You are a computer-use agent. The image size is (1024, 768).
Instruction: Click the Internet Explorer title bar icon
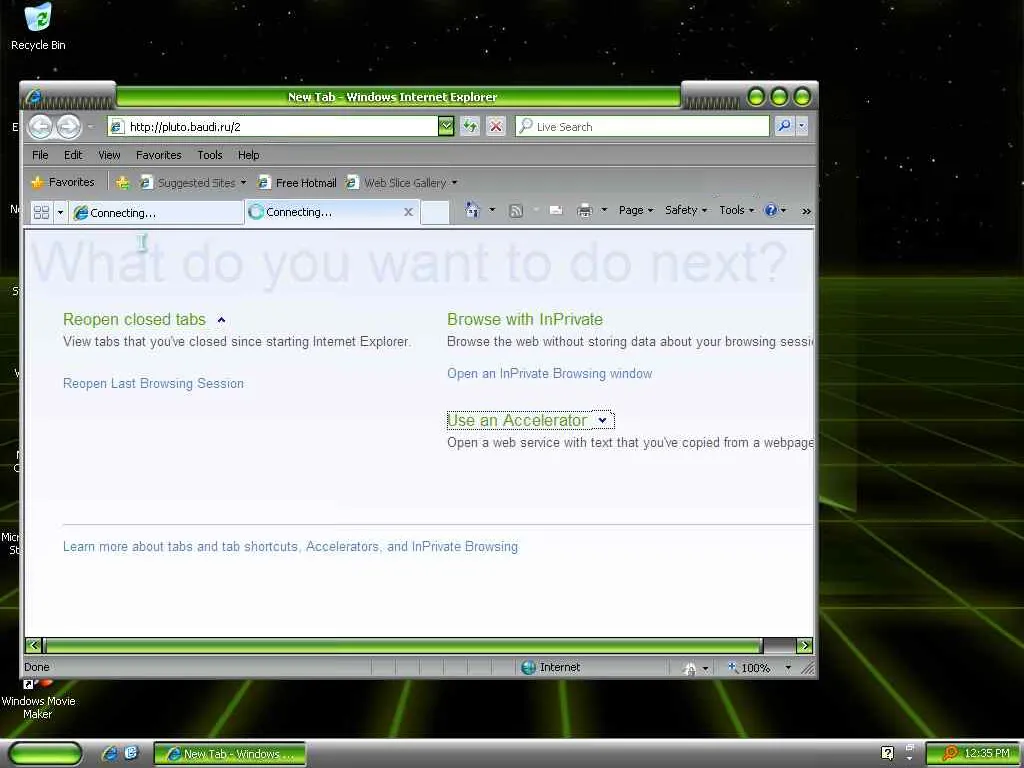pyautogui.click(x=33, y=97)
